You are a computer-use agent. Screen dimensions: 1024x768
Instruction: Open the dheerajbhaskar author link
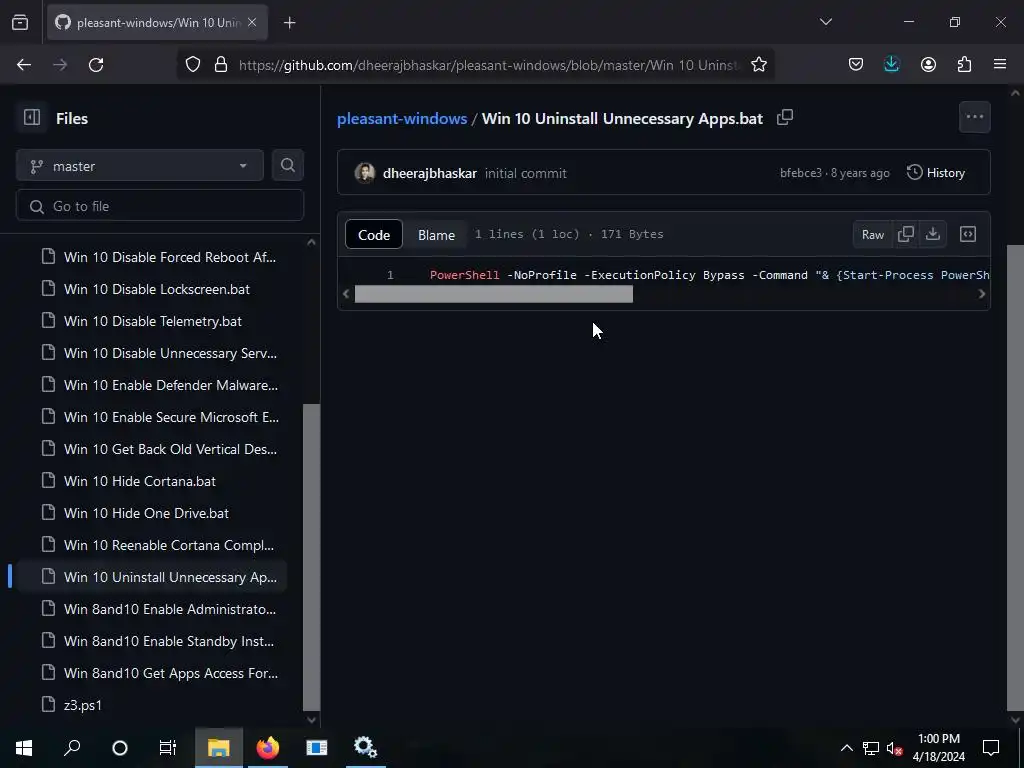pyautogui.click(x=430, y=173)
